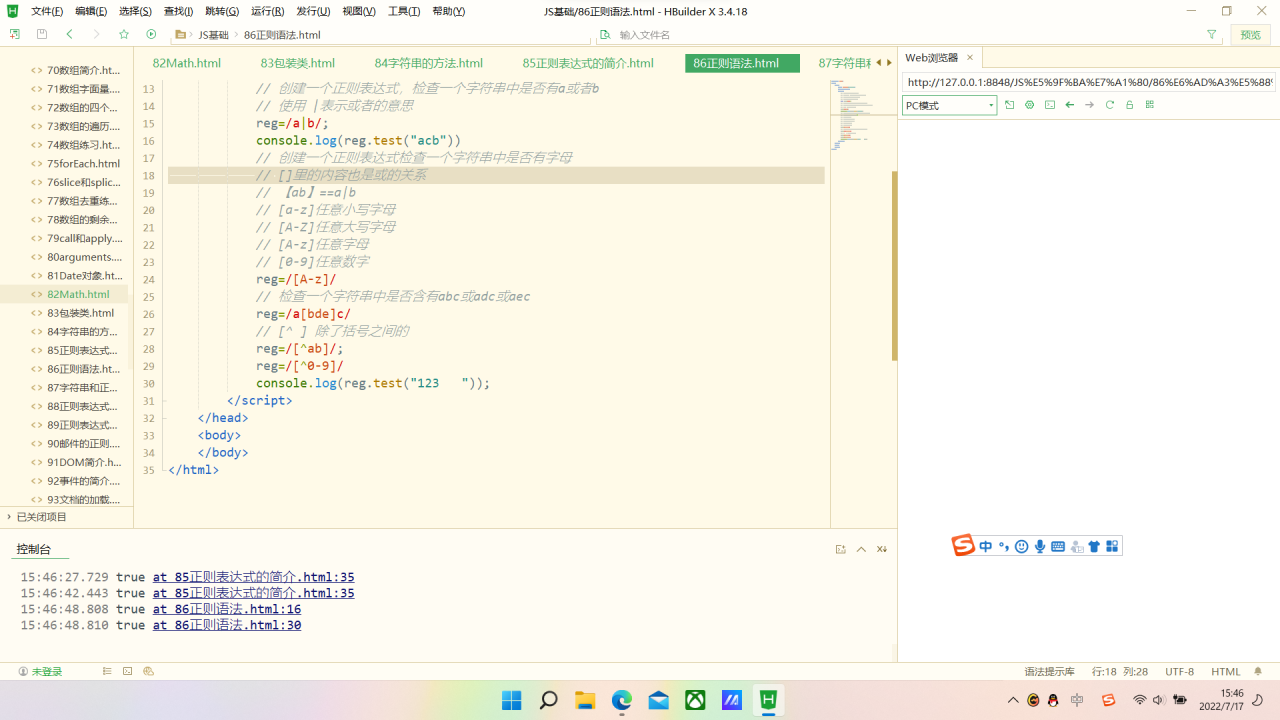Open the 文件(F) menu
This screenshot has width=1280, height=720.
point(47,11)
